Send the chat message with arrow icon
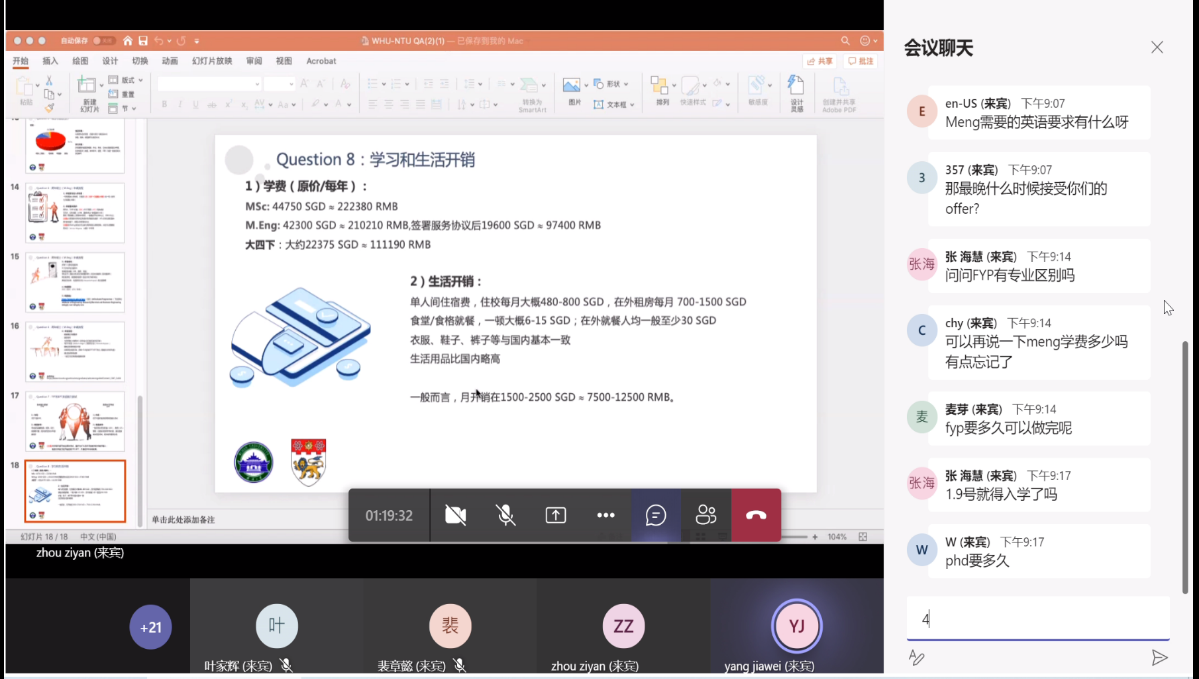Screen dimensions: 1199x679 1159,657
